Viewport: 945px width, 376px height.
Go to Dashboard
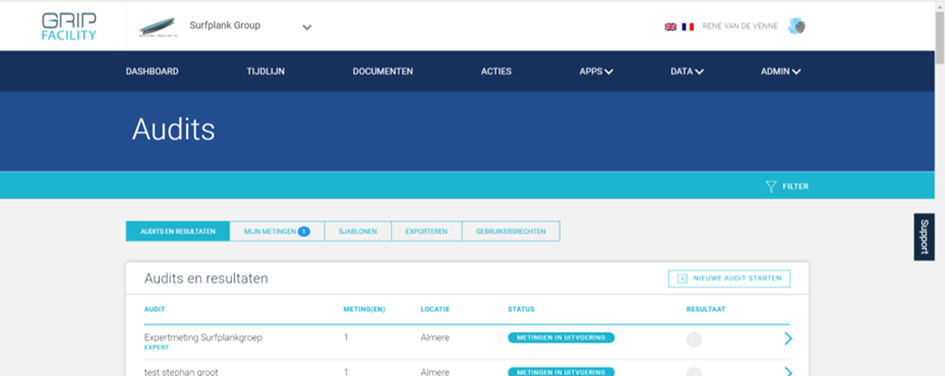pyautogui.click(x=152, y=71)
